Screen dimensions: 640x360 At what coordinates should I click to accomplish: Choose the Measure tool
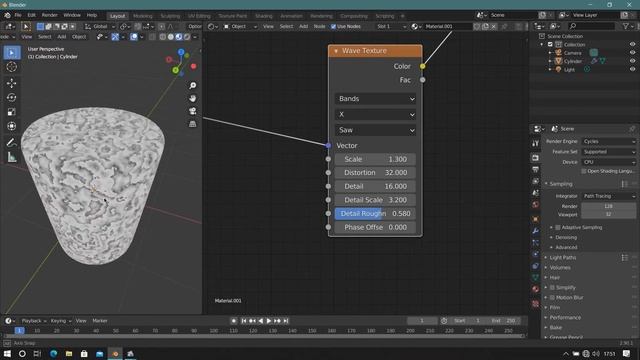[11, 157]
